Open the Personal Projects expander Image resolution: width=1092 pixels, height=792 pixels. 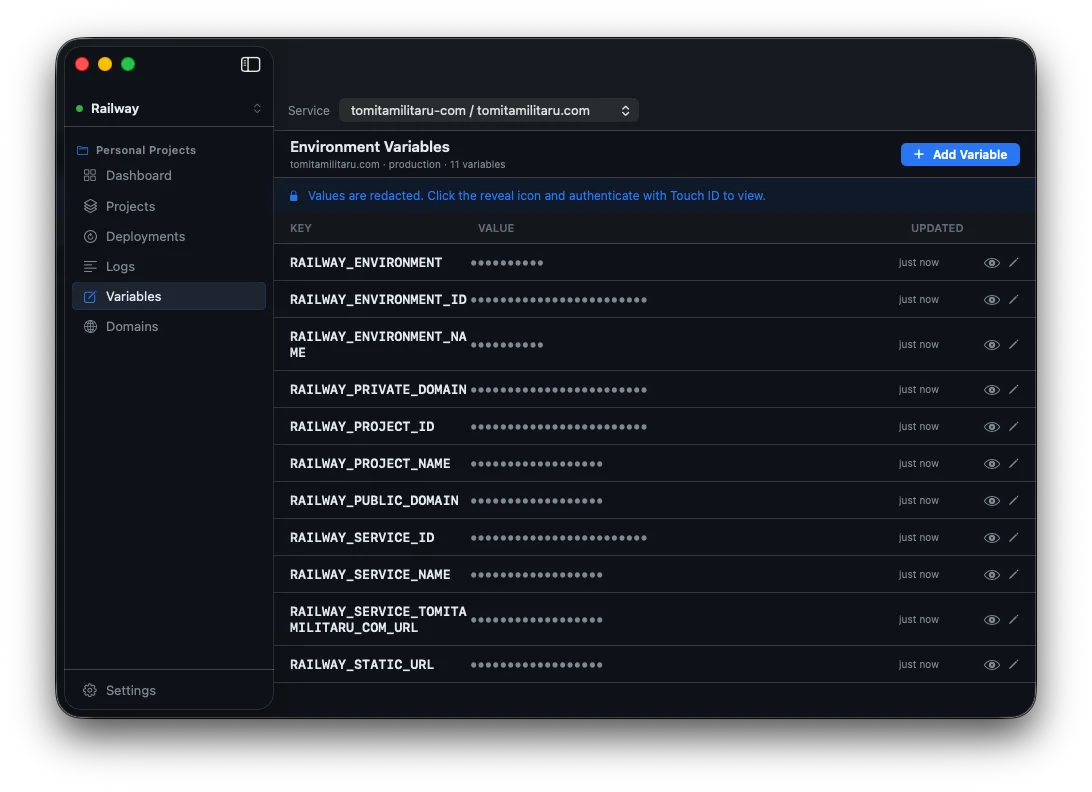[147, 149]
